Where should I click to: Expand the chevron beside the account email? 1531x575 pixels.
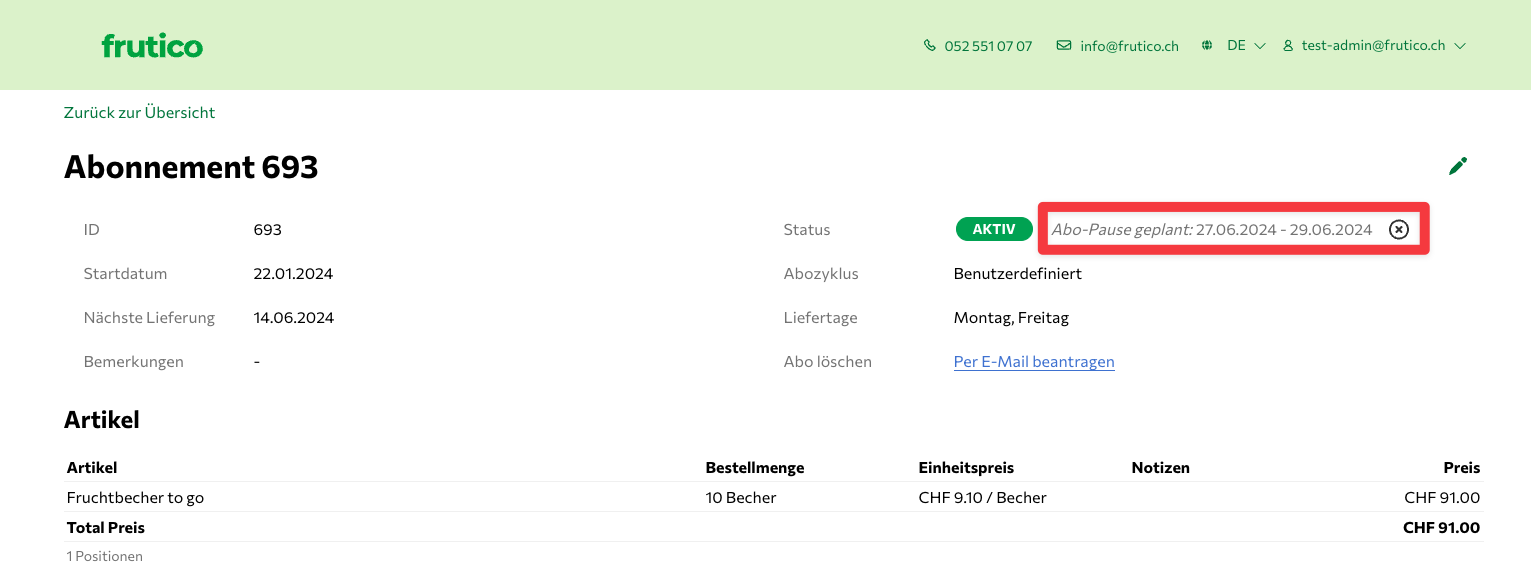tap(1460, 46)
